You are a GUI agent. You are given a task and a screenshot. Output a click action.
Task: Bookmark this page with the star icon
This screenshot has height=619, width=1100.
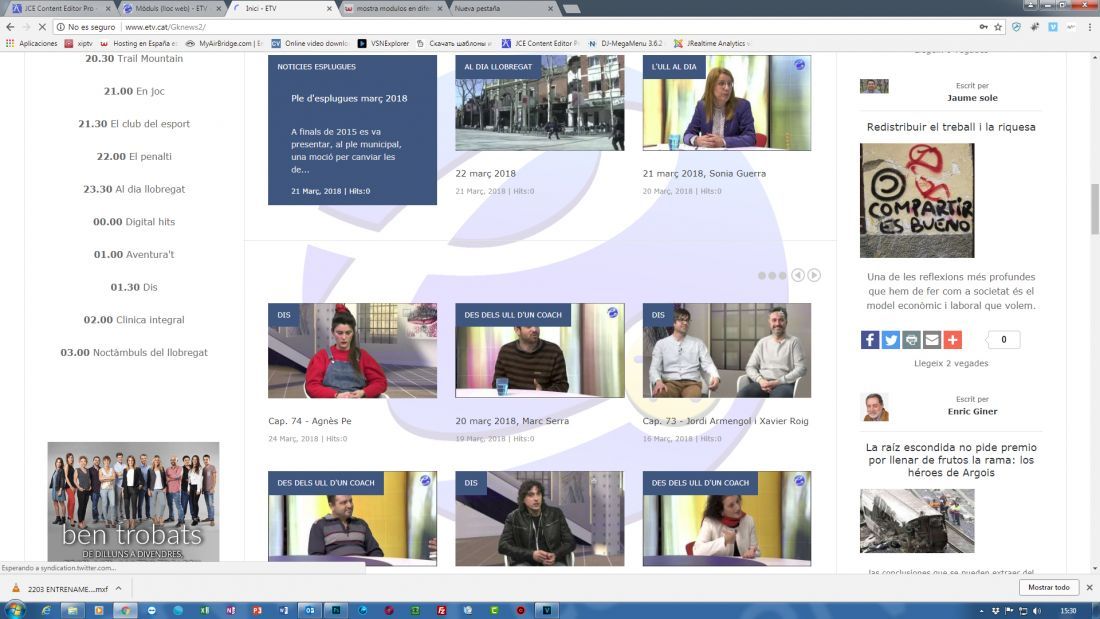pos(998,27)
